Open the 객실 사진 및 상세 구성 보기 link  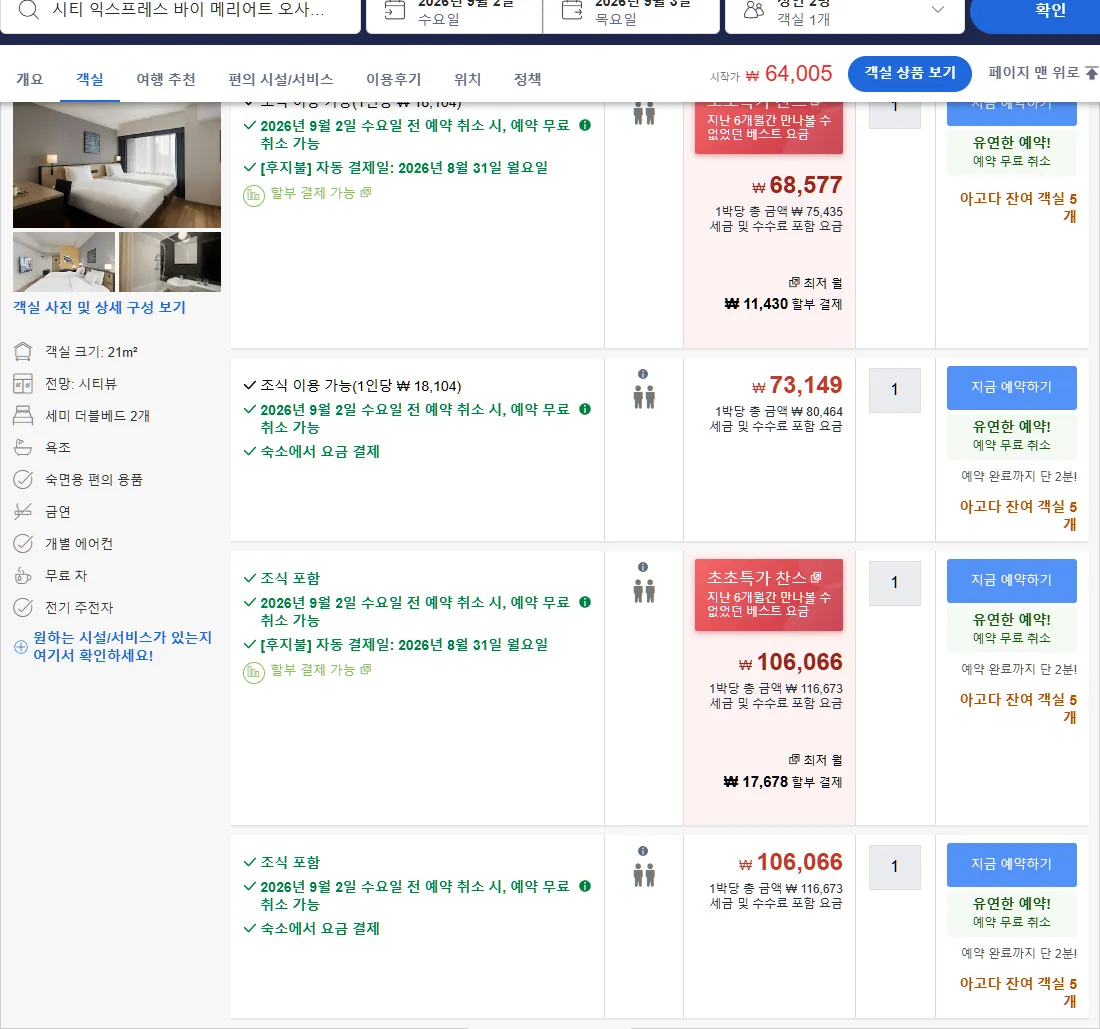click(100, 307)
